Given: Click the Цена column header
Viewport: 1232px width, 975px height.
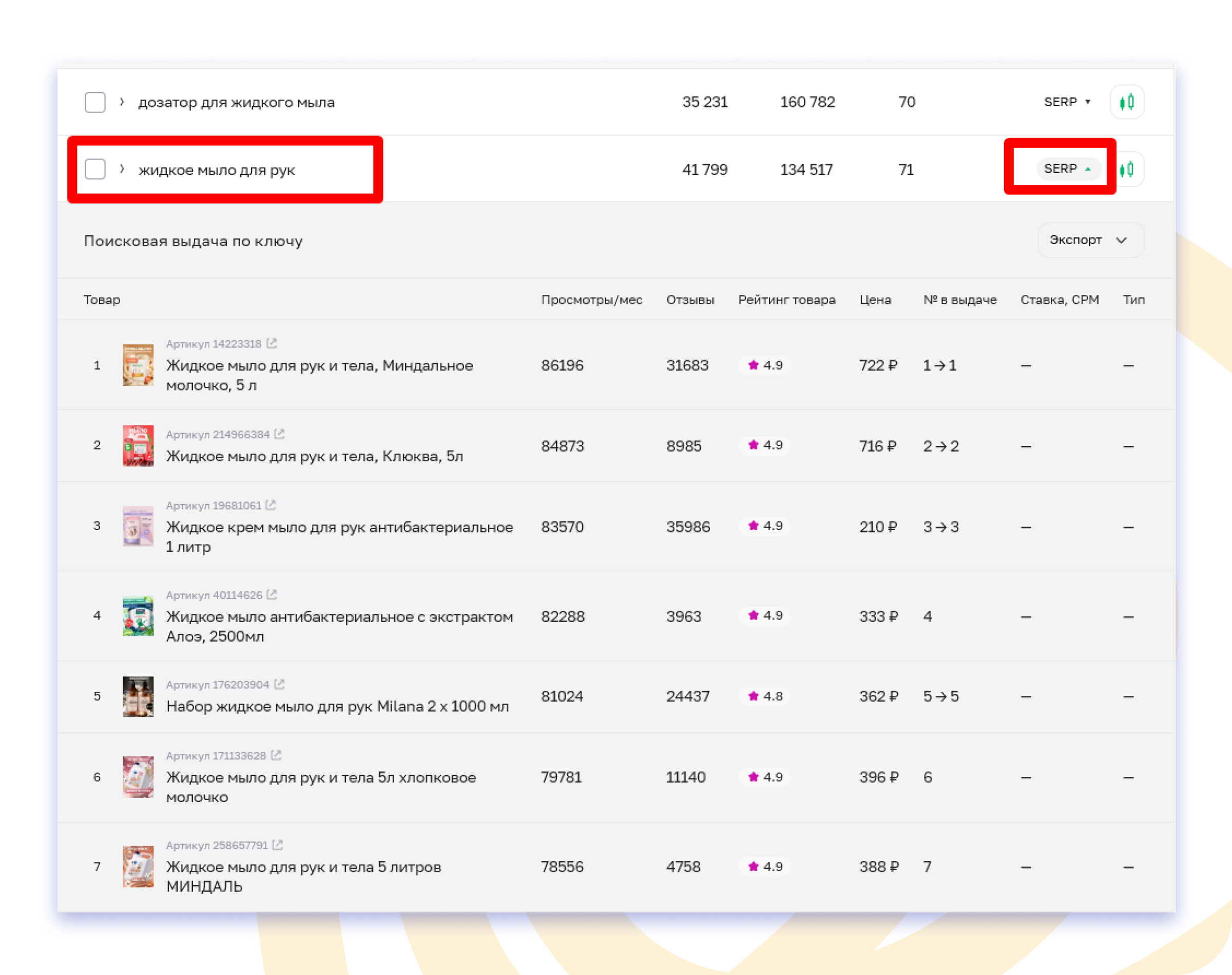Looking at the screenshot, I should point(875,300).
